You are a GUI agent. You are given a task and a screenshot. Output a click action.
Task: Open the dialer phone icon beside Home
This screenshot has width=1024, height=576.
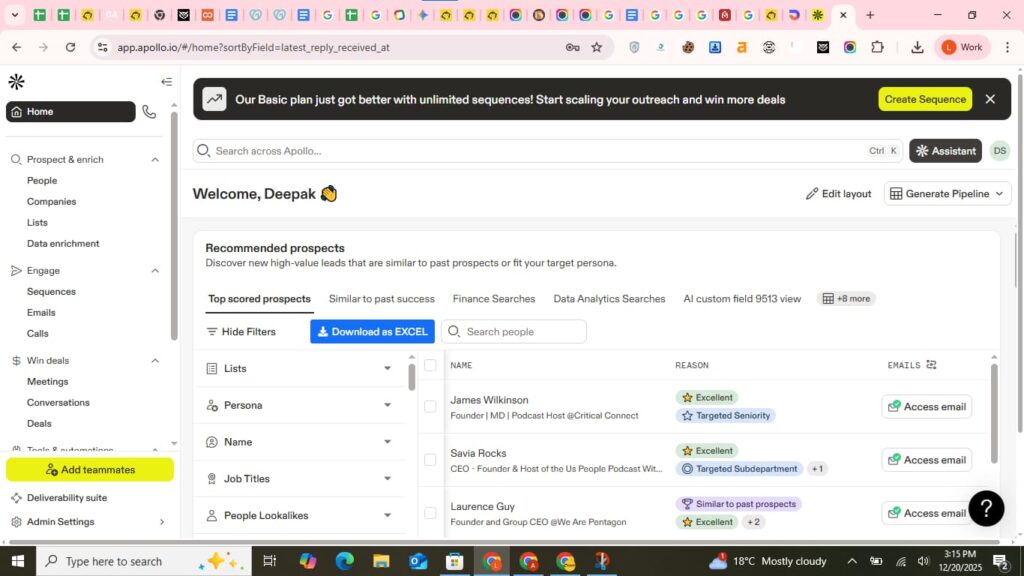(x=150, y=112)
